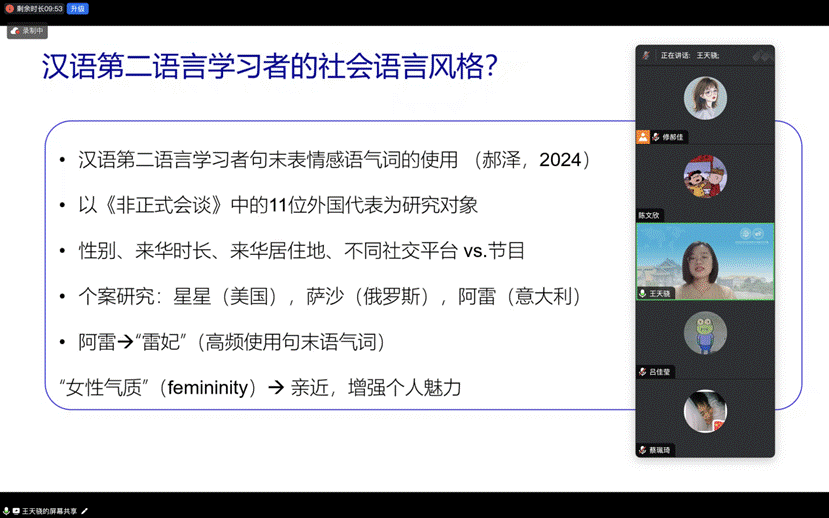Click the muted mic icon next to 蔡珮琦
The width and height of the screenshot is (829, 518).
[643, 451]
